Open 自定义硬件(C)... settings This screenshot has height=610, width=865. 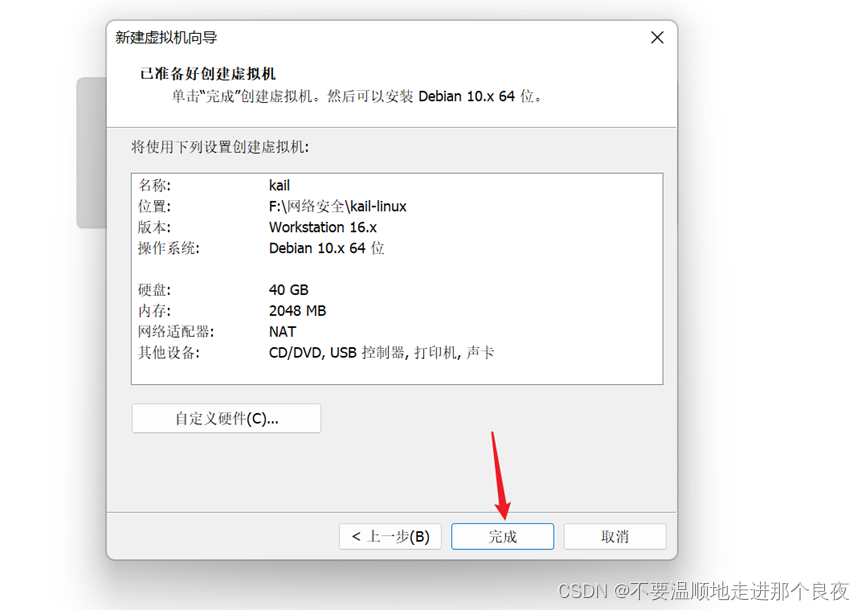(226, 418)
